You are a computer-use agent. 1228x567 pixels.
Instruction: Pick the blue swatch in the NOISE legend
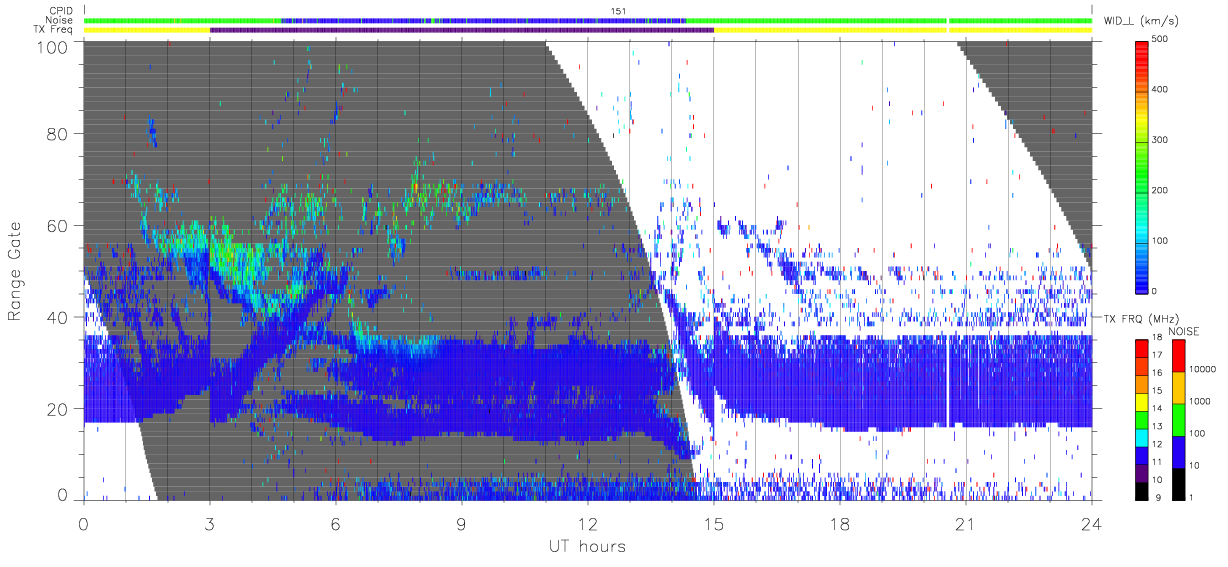tap(1178, 450)
